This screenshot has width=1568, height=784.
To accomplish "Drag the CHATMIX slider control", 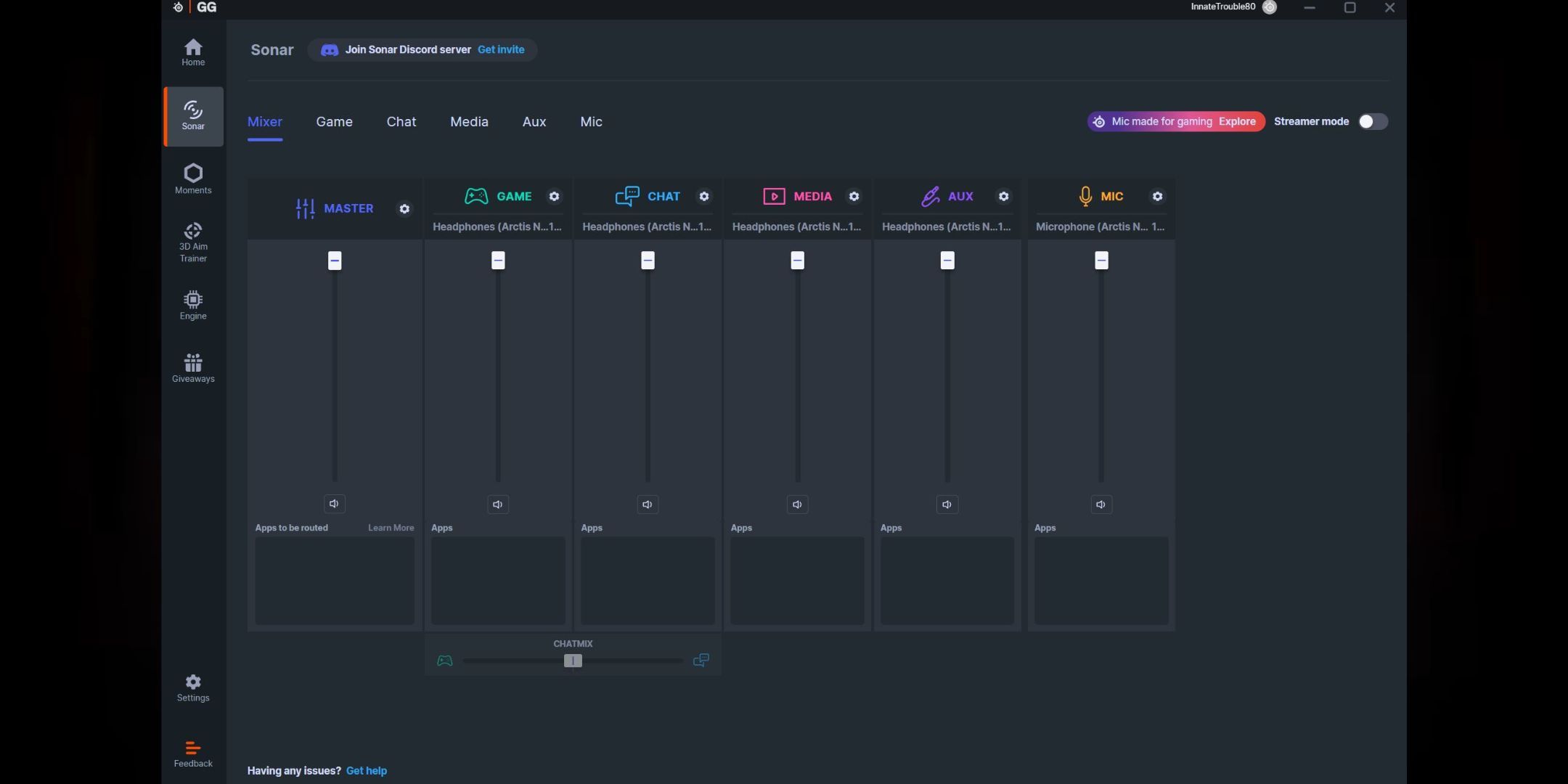I will pos(573,660).
